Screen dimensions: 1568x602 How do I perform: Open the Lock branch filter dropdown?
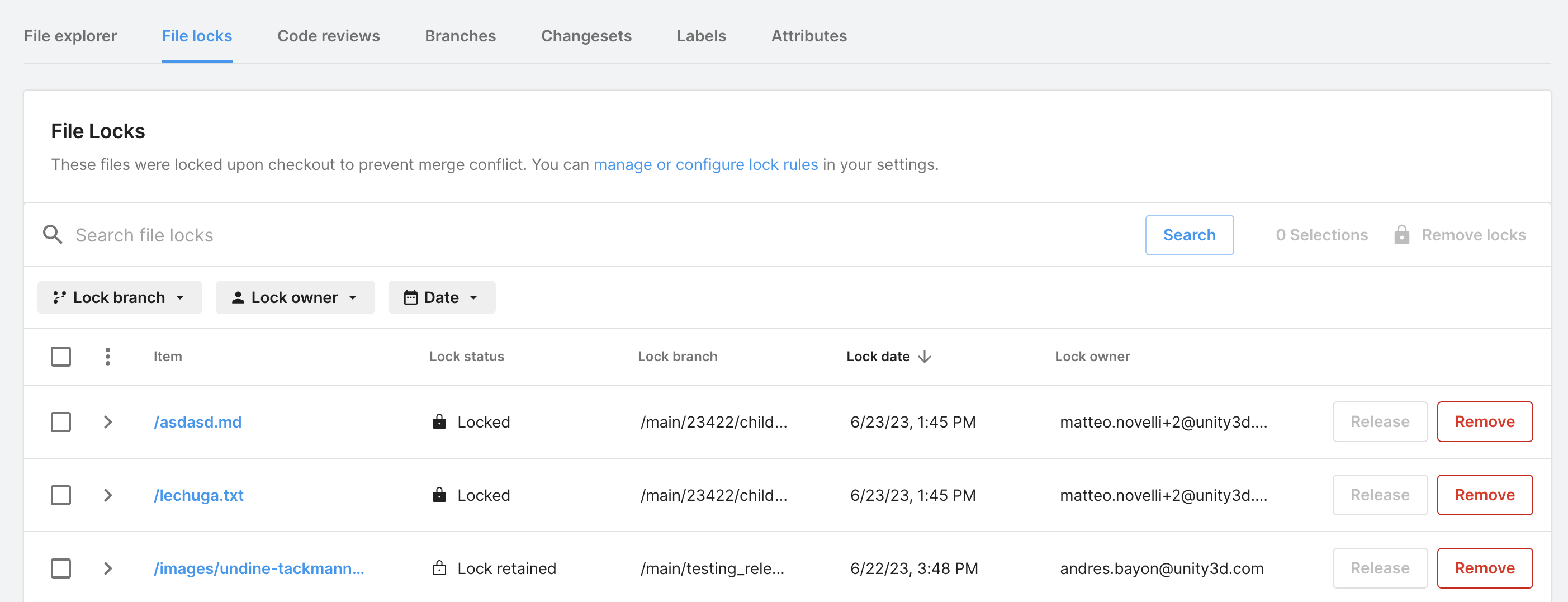click(119, 298)
